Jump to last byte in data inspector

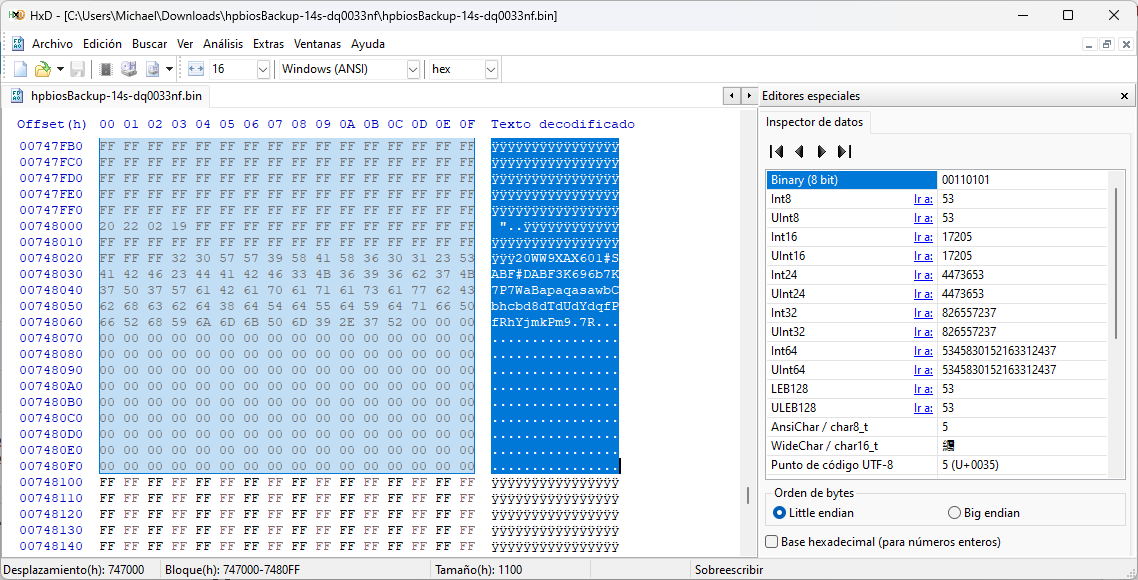click(844, 152)
